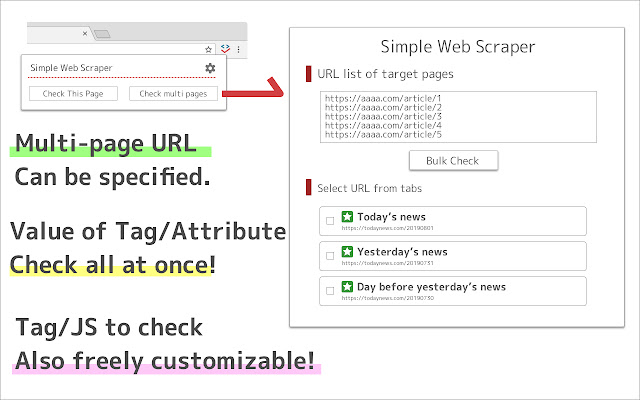Open the settings gear in Simple Web Scraper popup

click(x=210, y=68)
